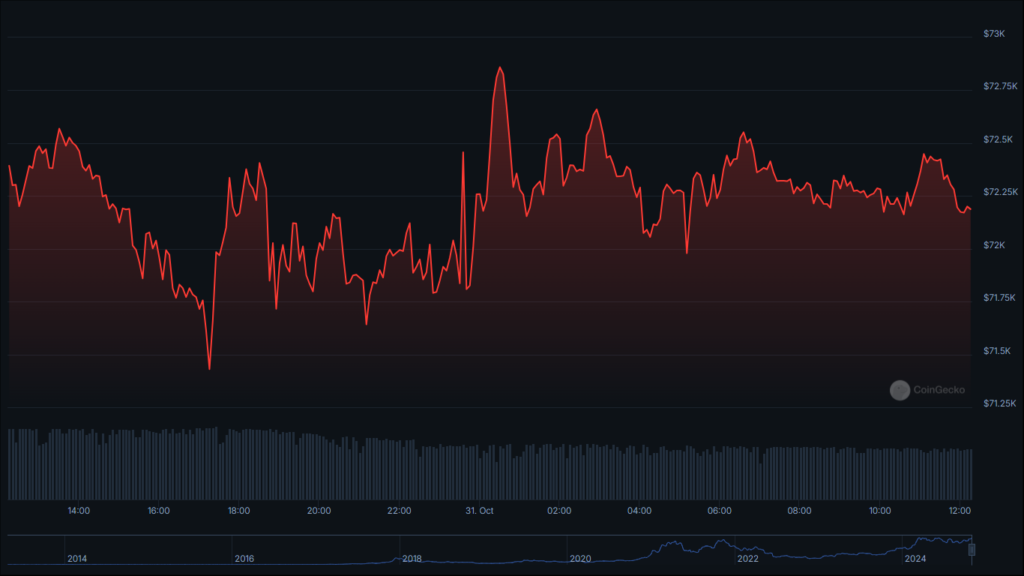Image resolution: width=1024 pixels, height=576 pixels.
Task: Click the $71.75K price axis label
Action: [1000, 298]
